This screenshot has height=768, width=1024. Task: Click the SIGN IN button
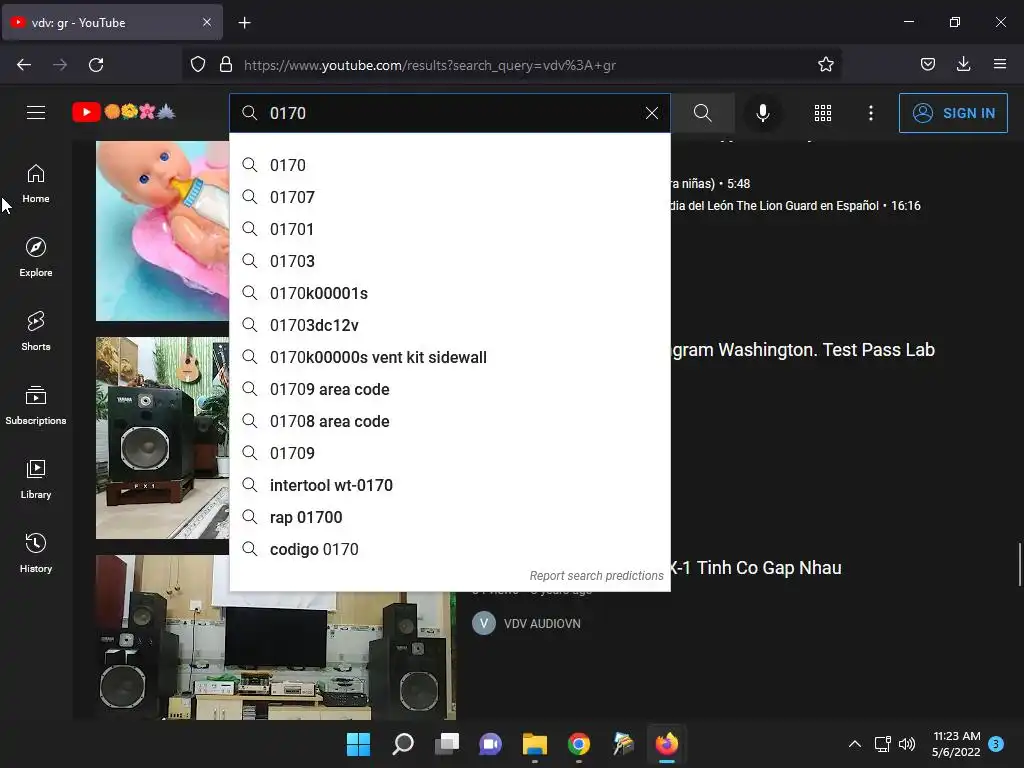click(x=953, y=113)
